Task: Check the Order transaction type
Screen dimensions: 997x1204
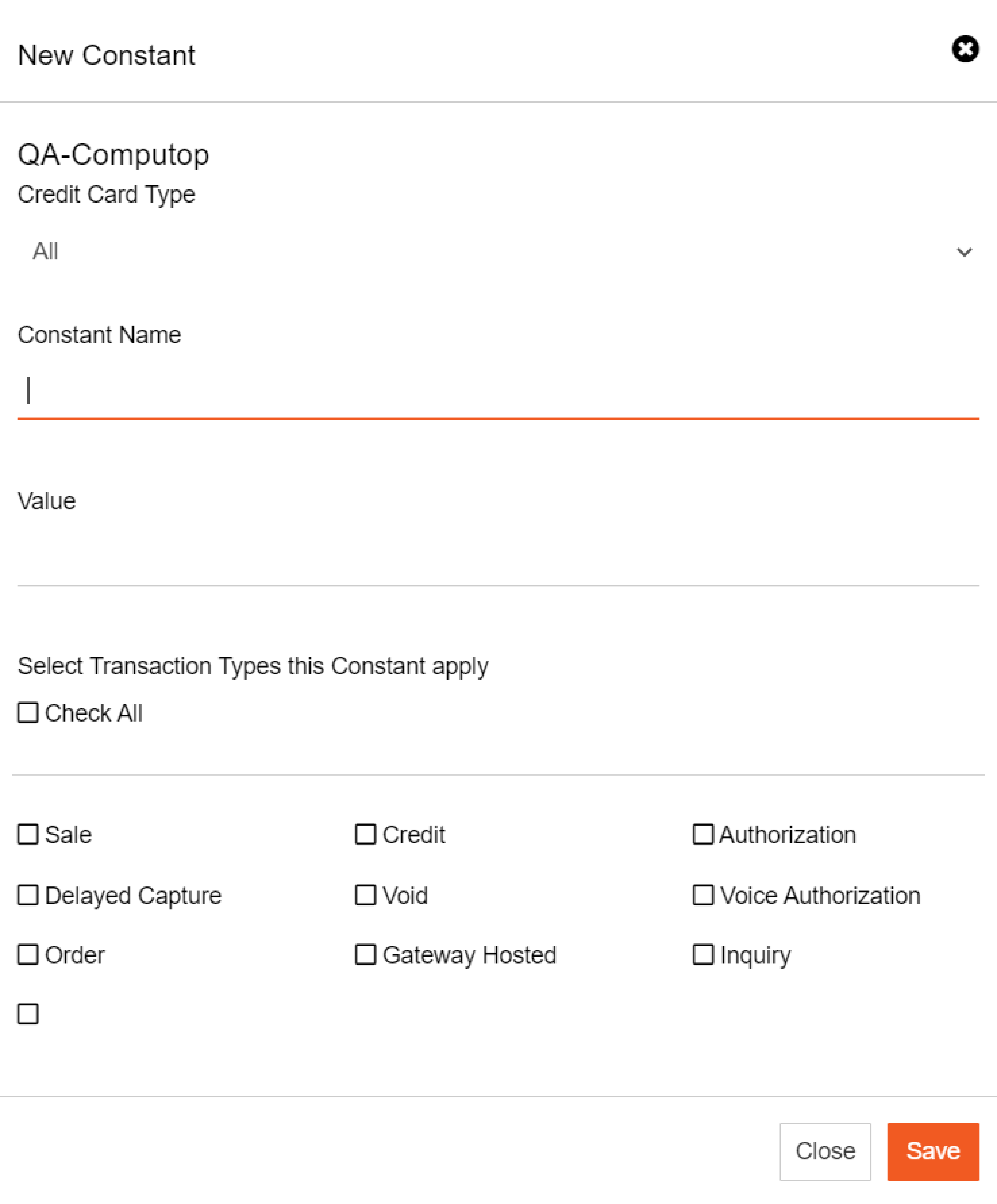Action: coord(28,955)
